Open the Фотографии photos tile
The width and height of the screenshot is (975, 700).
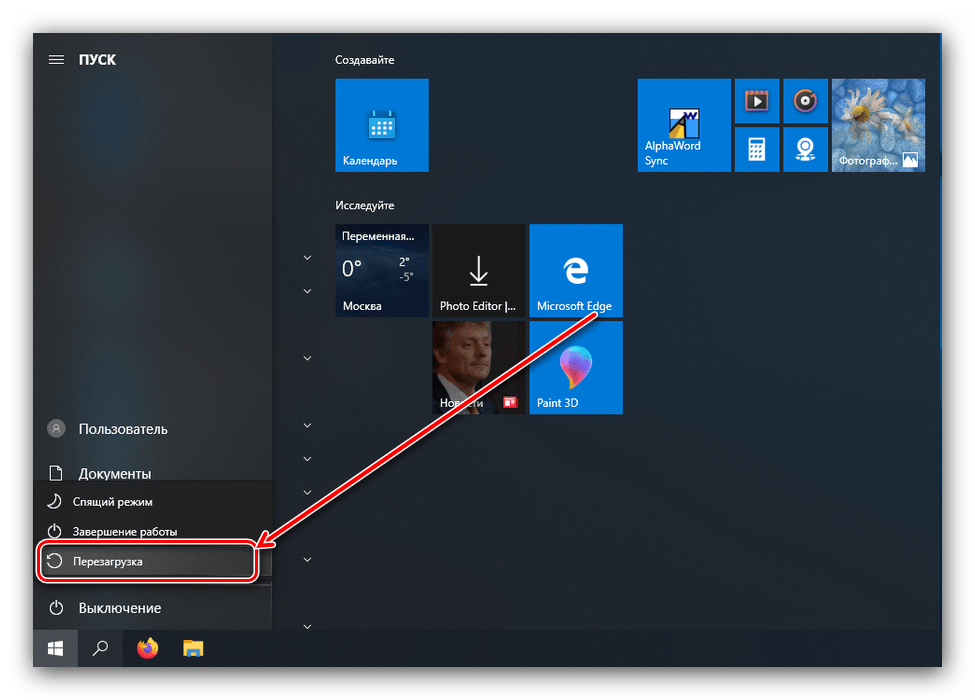pyautogui.click(x=878, y=126)
